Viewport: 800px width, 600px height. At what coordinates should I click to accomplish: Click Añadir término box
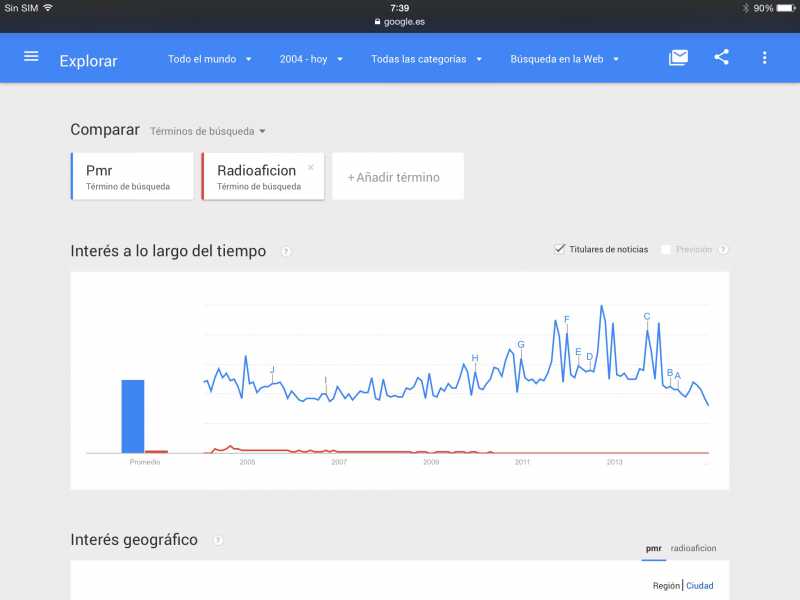pyautogui.click(x=398, y=176)
